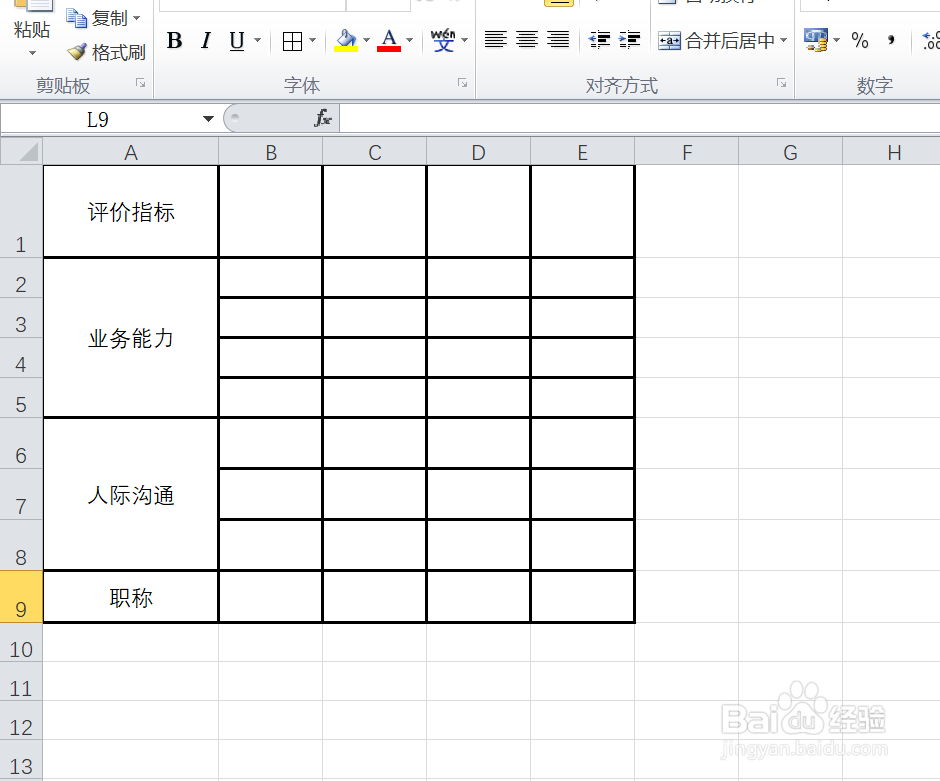Open the 复制 dropdown arrow
This screenshot has height=781, width=940.
(x=137, y=19)
